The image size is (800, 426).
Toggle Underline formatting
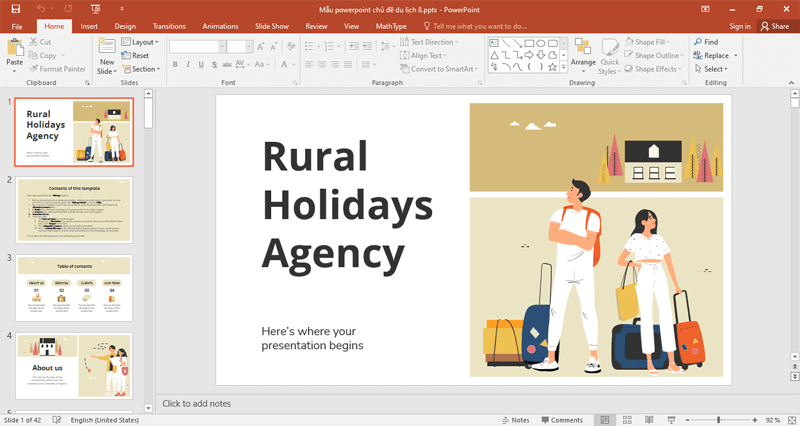click(x=201, y=64)
